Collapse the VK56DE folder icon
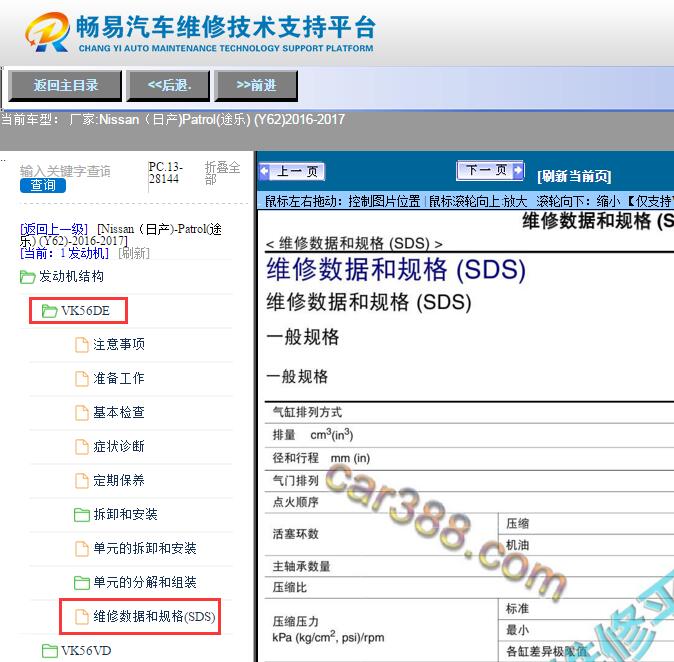The width and height of the screenshot is (674, 662). pos(49,311)
